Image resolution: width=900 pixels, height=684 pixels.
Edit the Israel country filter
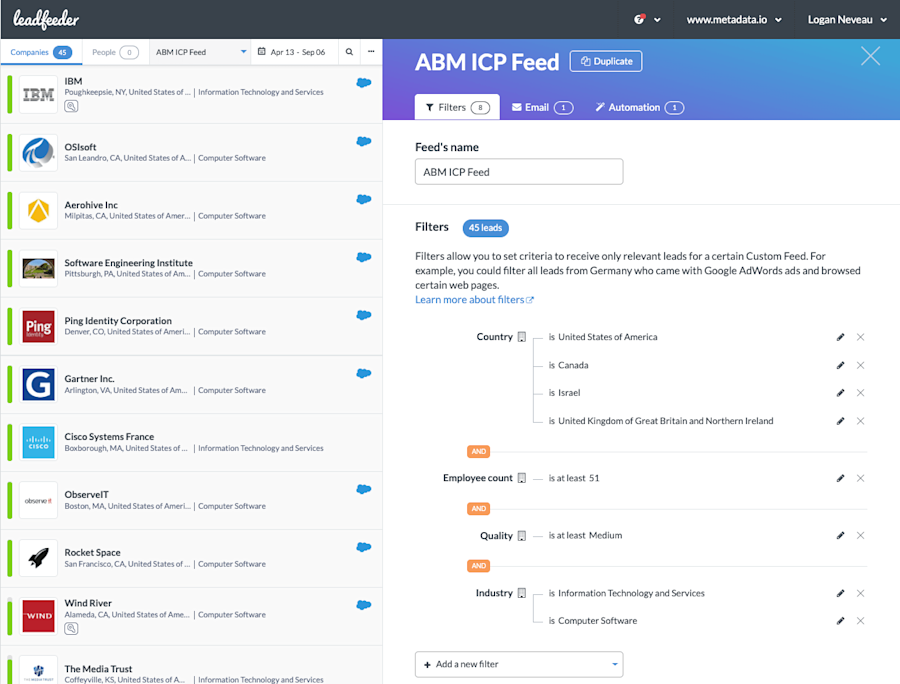pos(840,392)
